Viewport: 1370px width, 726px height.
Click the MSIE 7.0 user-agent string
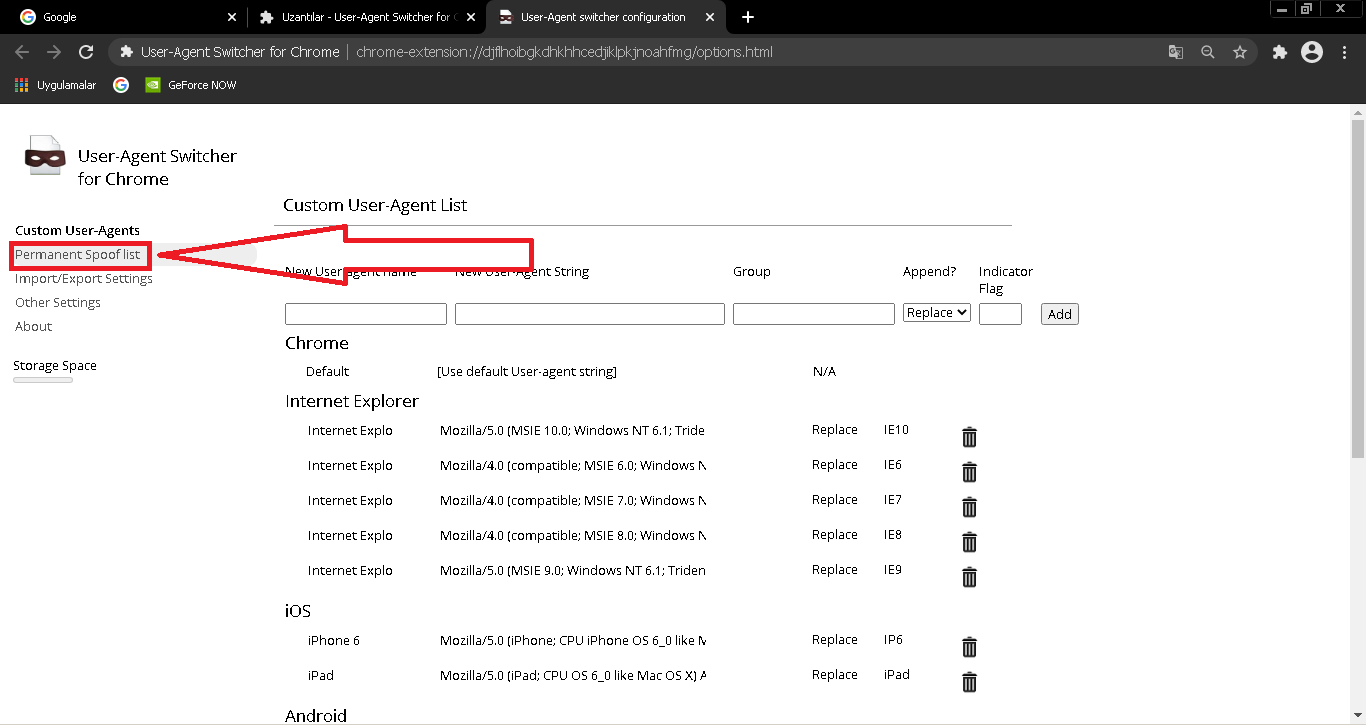coord(573,501)
